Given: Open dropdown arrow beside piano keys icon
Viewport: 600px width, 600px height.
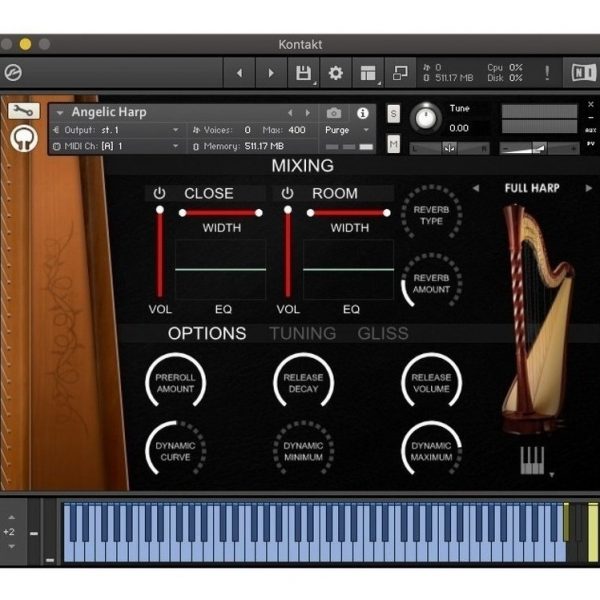Looking at the screenshot, I should click(x=552, y=474).
